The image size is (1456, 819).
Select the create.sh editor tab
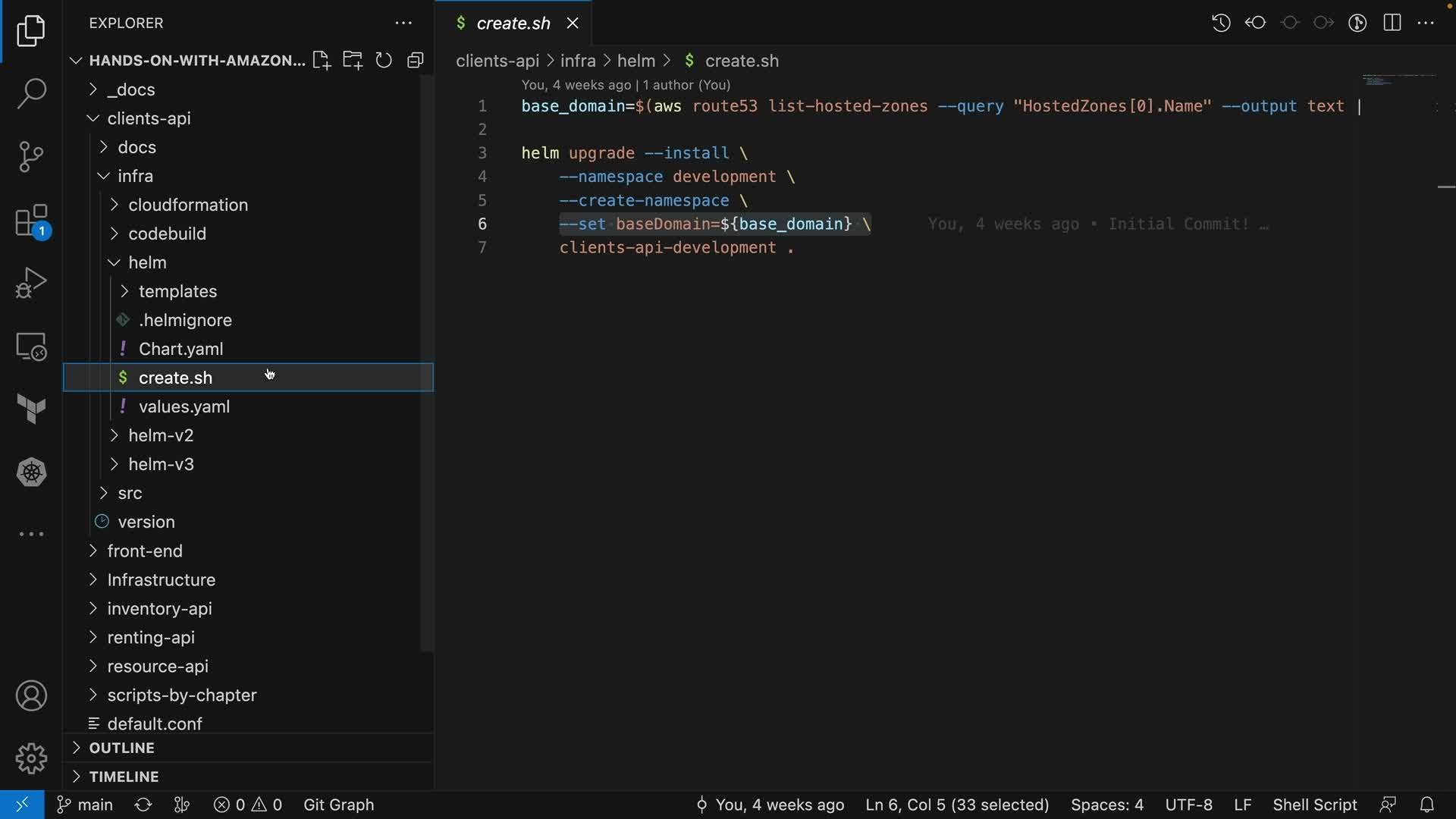pos(513,24)
